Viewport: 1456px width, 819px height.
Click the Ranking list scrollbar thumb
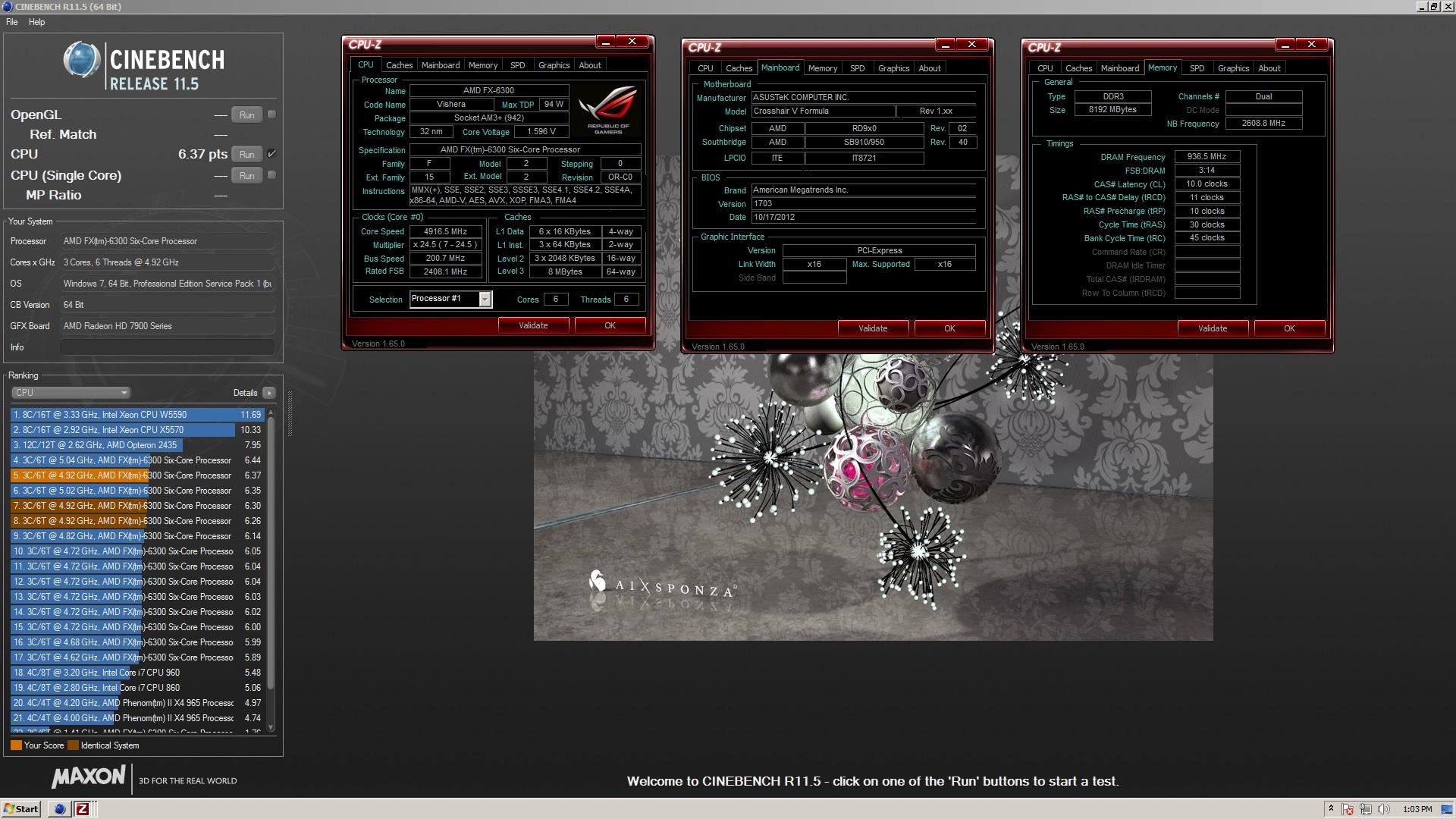point(271,554)
